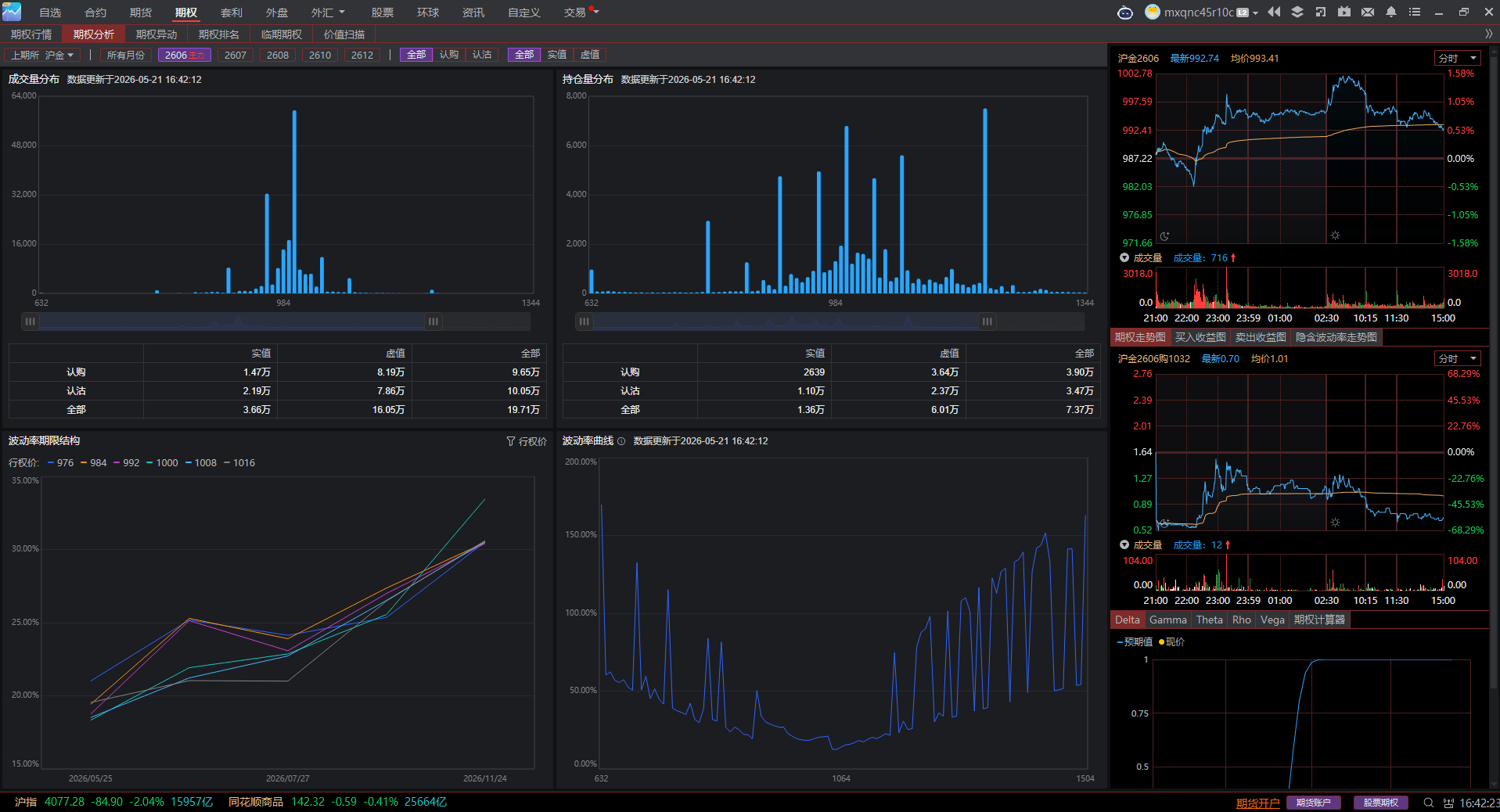Expand the account mxqnc45r10c dropdown arrow
1500x812 pixels.
pyautogui.click(x=1255, y=13)
